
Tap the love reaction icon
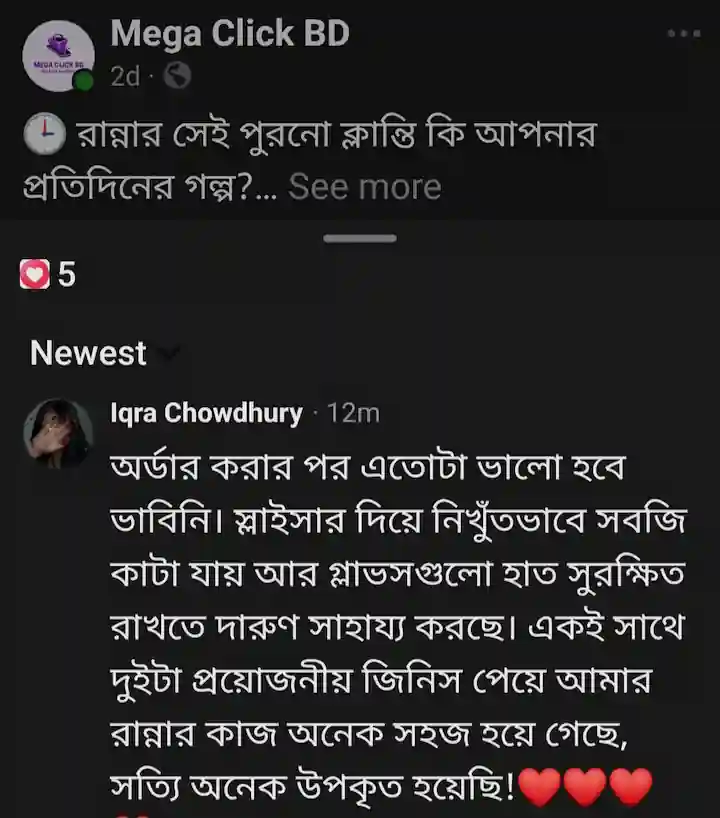click(35, 274)
